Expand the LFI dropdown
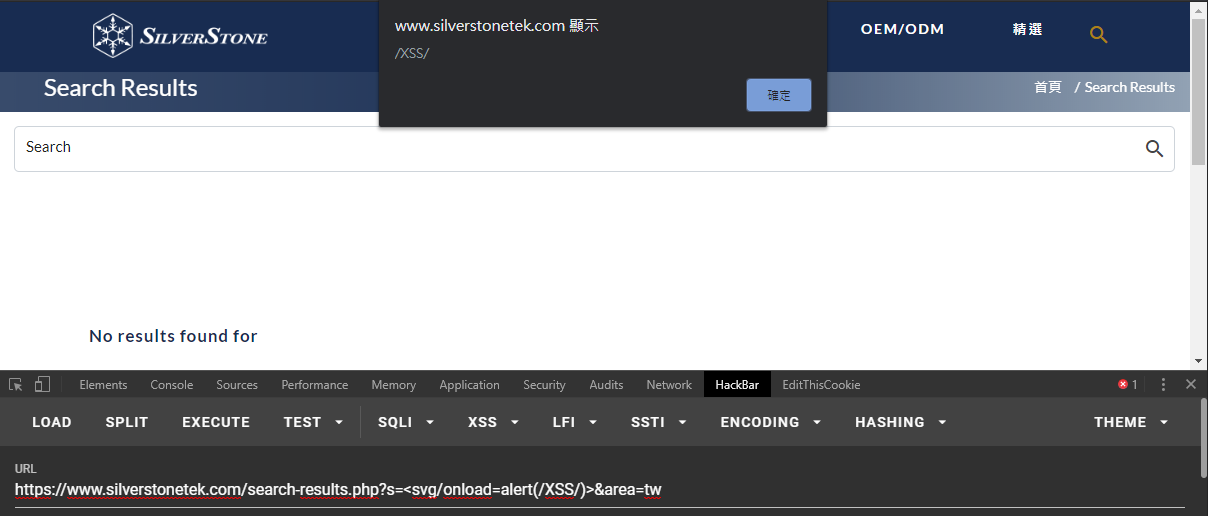1208x516 pixels. point(575,422)
